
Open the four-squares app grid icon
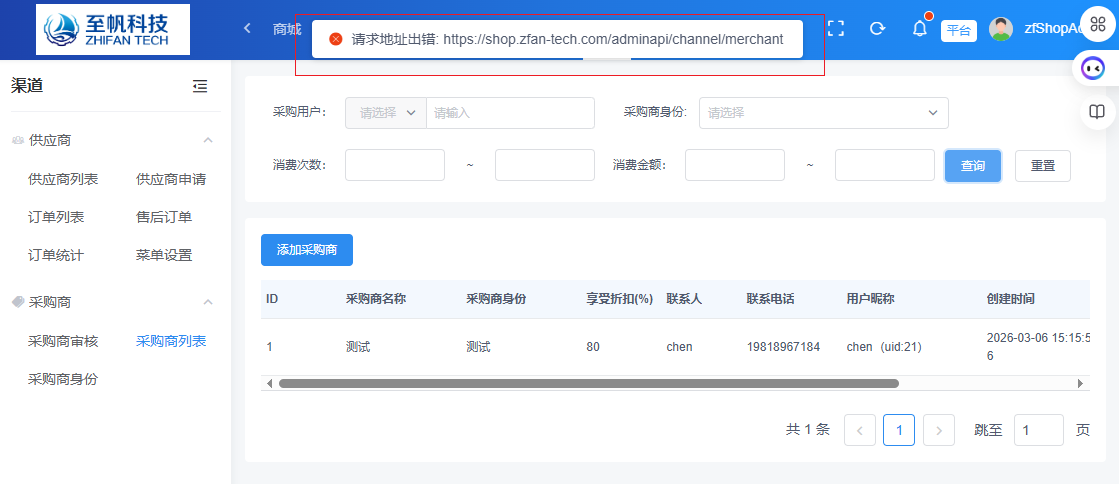pyautogui.click(x=1097, y=26)
